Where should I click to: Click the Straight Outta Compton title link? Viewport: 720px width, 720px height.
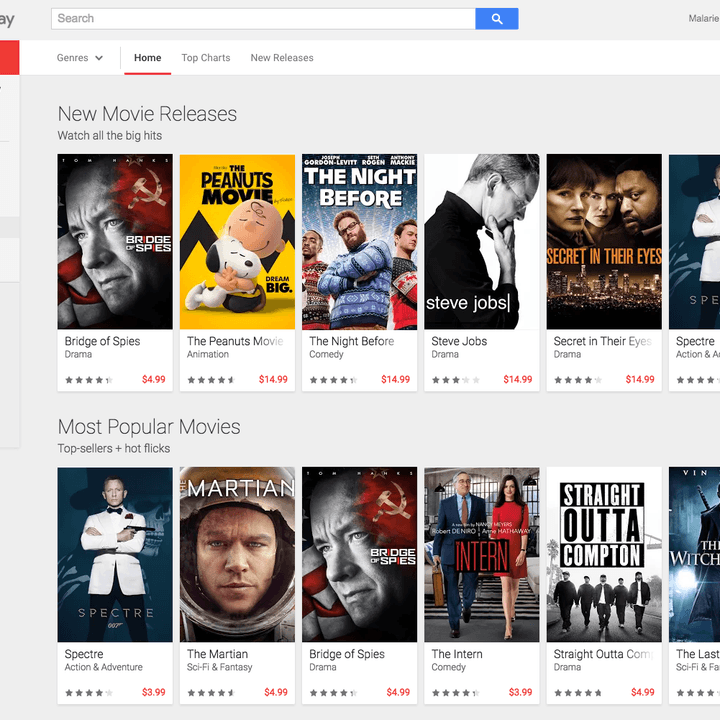click(x=603, y=654)
